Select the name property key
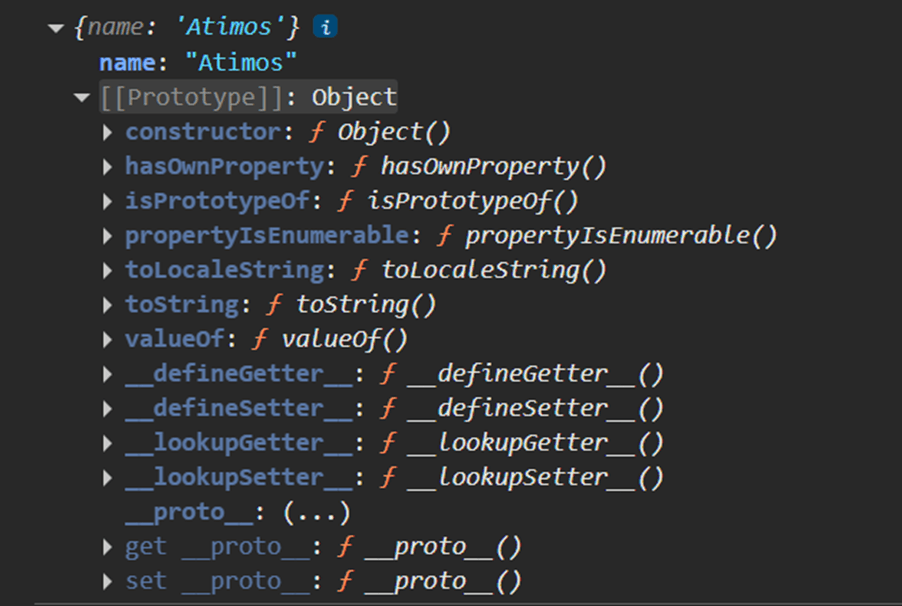The width and height of the screenshot is (902, 606). (x=126, y=63)
